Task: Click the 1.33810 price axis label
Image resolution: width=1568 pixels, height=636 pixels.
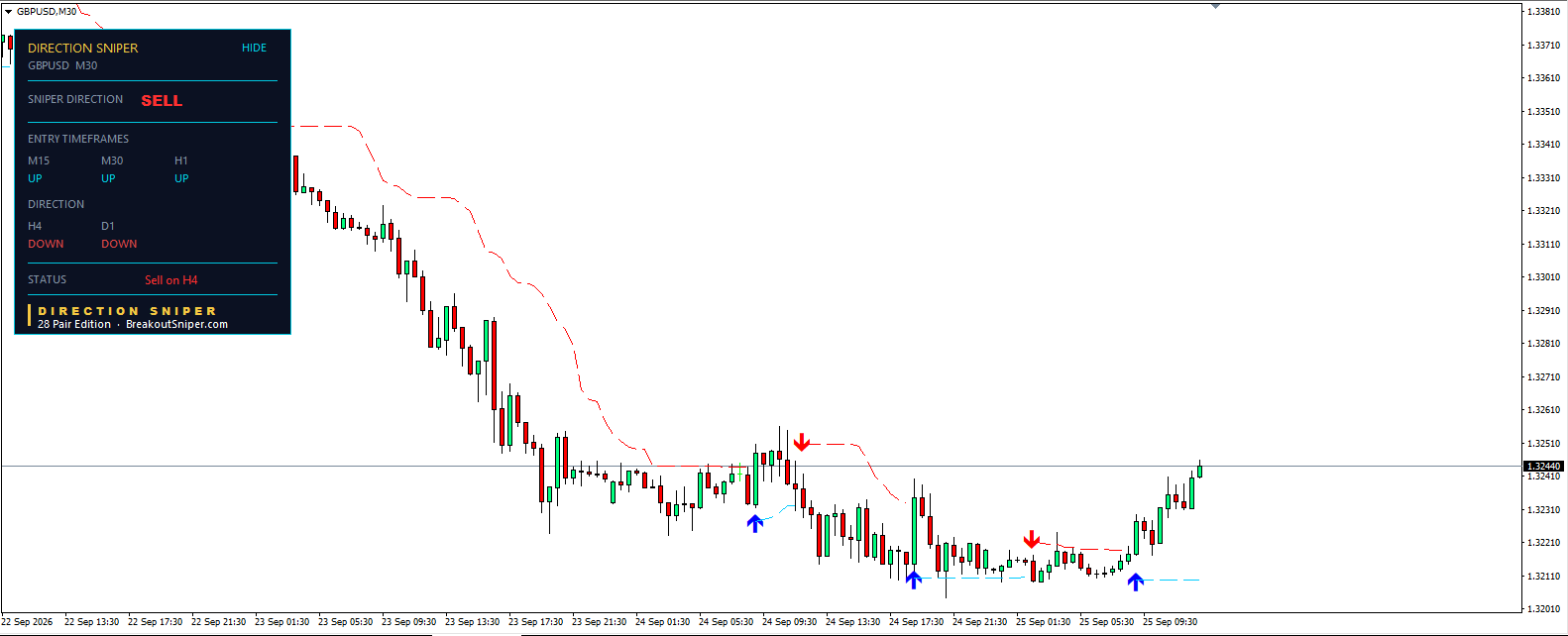Action: click(x=1543, y=12)
